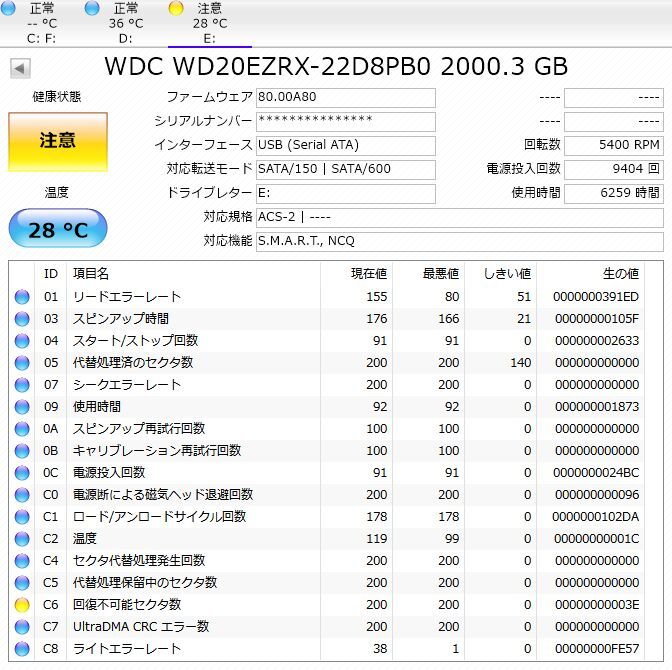Screen dimensions: 672x670
Task: Click the status icon of row 0C 電源投入回数
Action: pos(22,473)
